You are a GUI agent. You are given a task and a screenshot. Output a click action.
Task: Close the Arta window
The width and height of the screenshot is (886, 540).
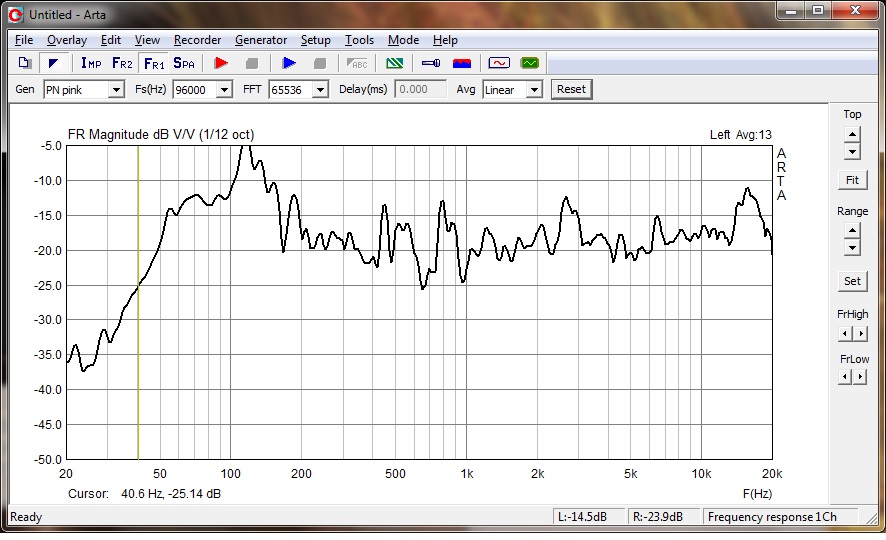pyautogui.click(x=855, y=11)
